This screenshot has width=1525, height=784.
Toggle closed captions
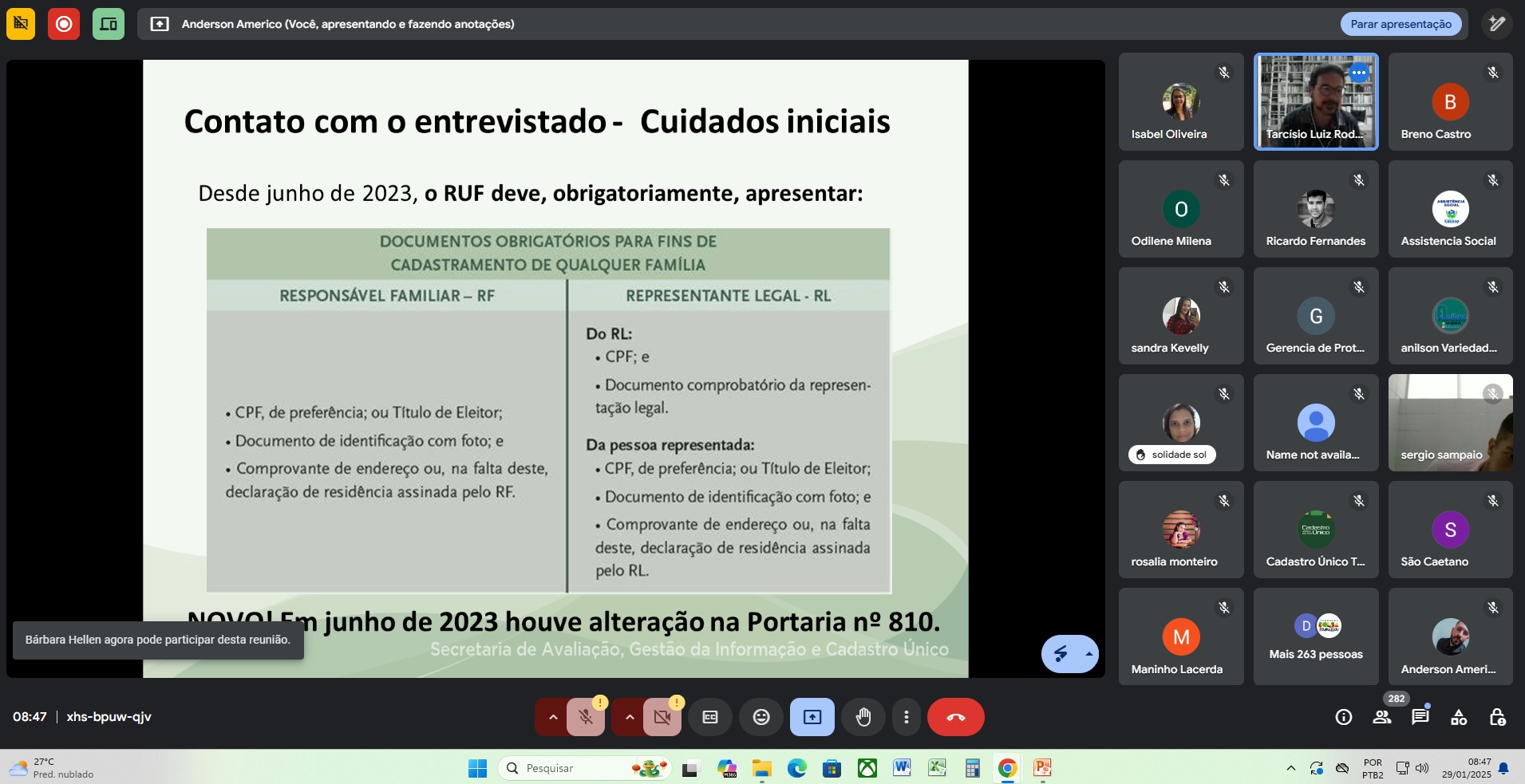710,717
